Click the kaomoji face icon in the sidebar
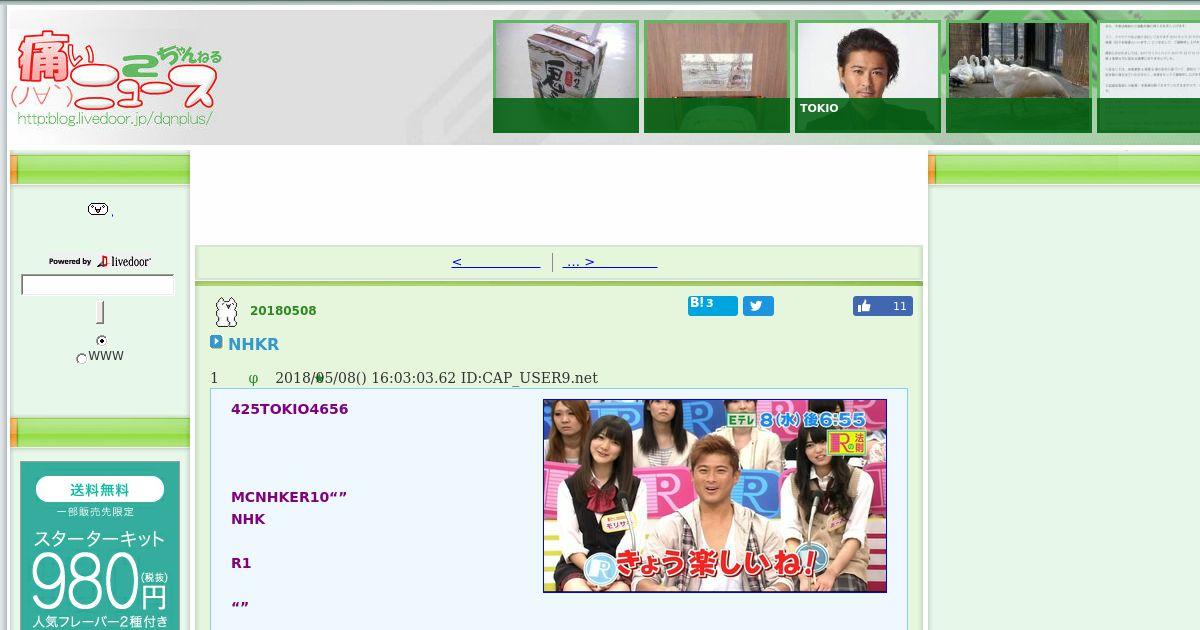The height and width of the screenshot is (630, 1200). (98, 209)
